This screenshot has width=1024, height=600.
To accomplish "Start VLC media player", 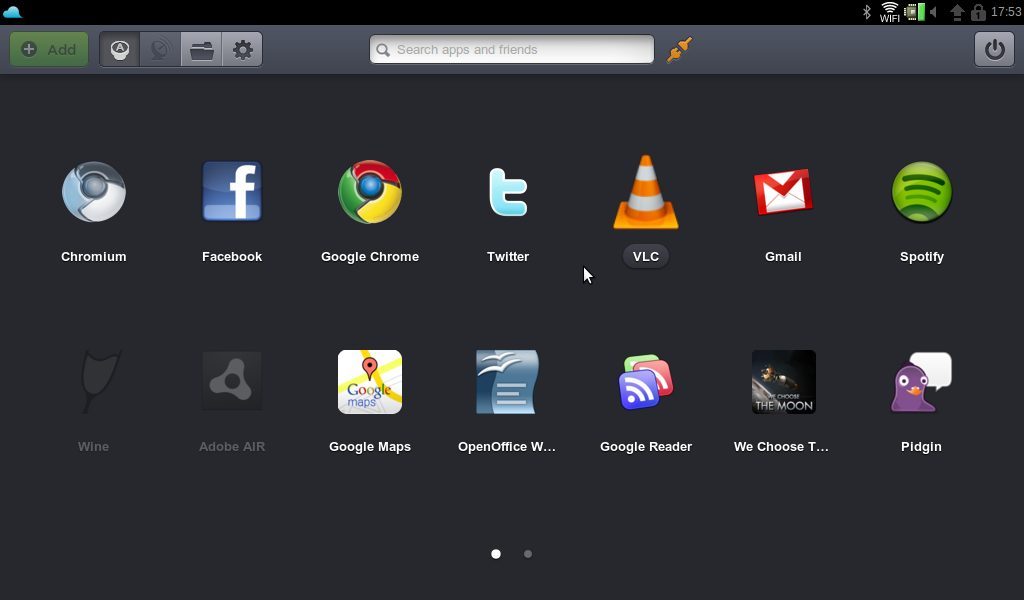I will 646,192.
